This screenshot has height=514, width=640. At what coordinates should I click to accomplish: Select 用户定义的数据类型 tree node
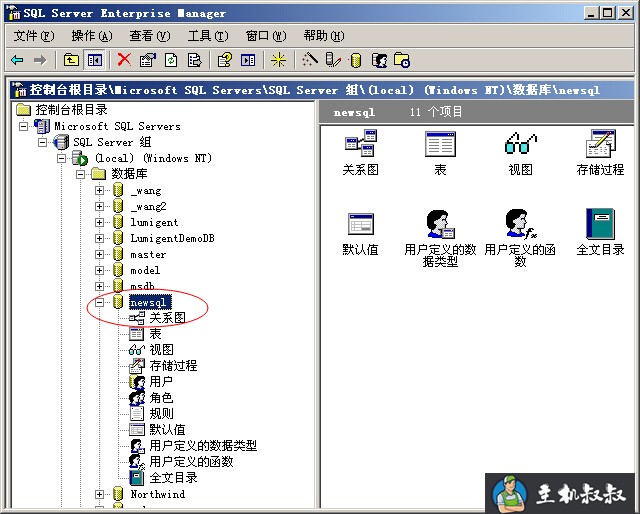pyautogui.click(x=203, y=446)
